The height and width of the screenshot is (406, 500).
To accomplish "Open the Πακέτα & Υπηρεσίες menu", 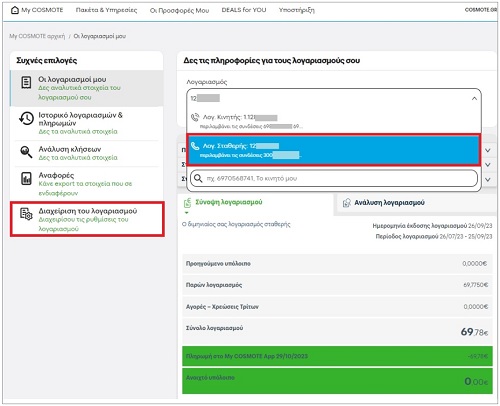I will click(x=106, y=10).
